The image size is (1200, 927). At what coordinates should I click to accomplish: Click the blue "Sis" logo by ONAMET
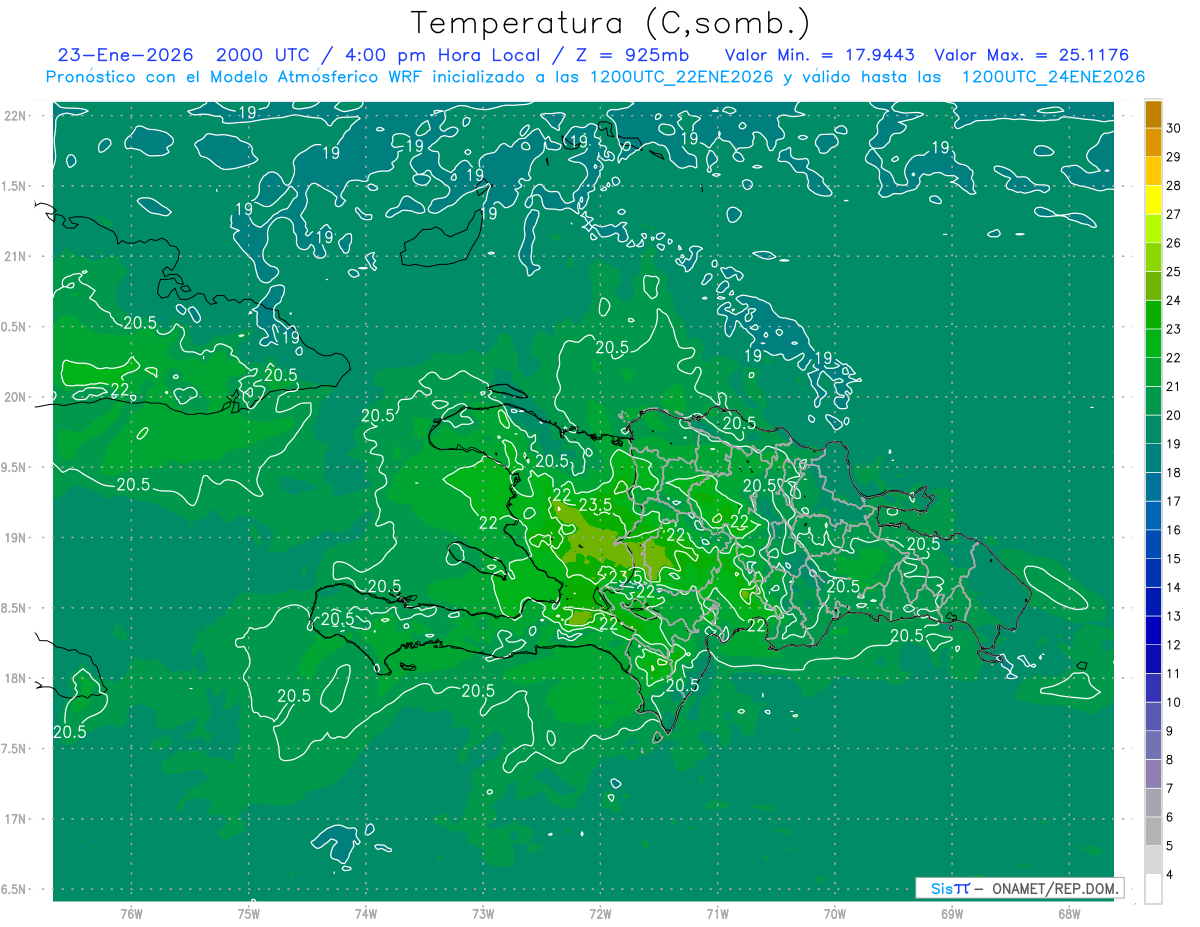pos(942,888)
